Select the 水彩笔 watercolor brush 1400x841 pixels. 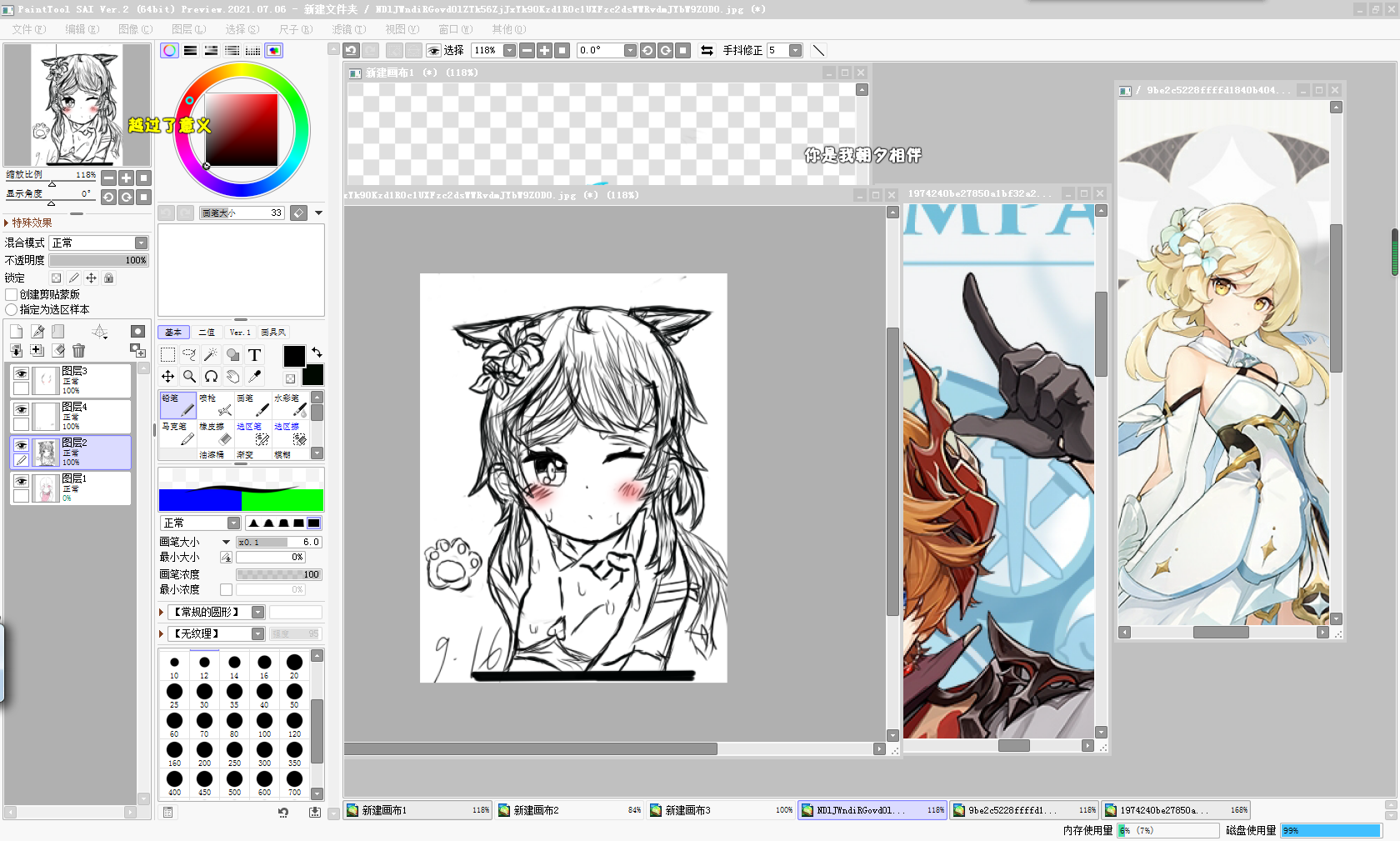pyautogui.click(x=290, y=406)
